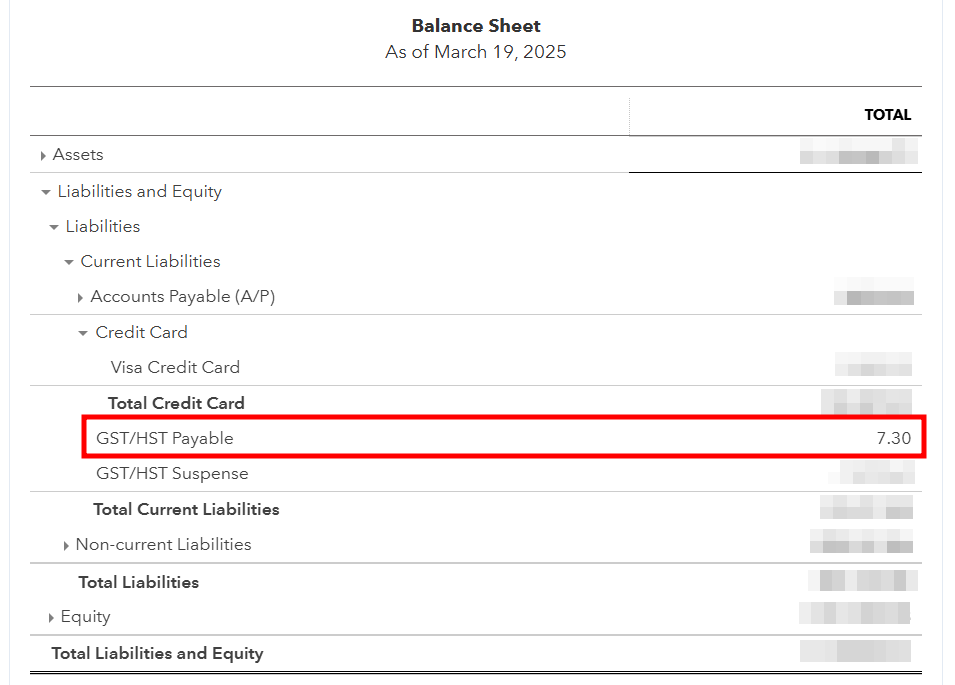Screen dimensions: 955x685
Task: Click the Balance Sheet report title
Action: [476, 26]
